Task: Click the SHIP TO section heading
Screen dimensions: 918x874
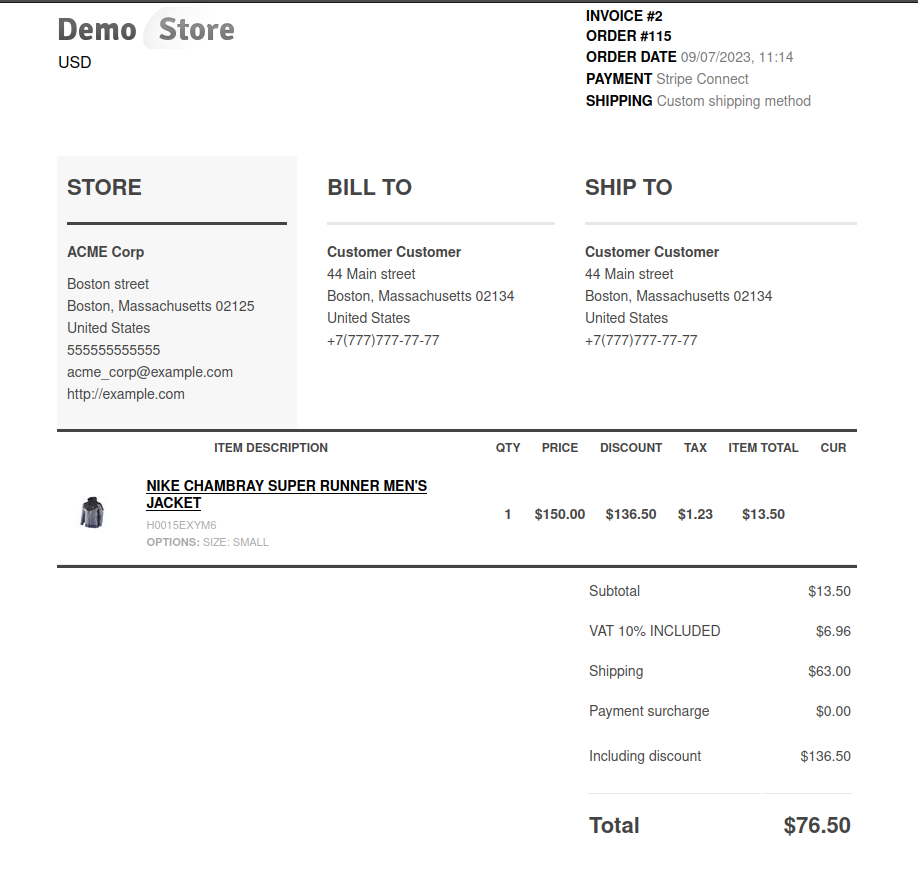Action: point(628,187)
